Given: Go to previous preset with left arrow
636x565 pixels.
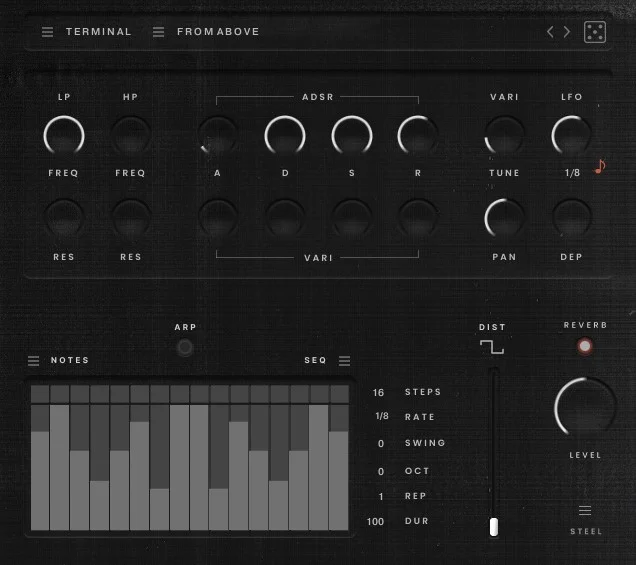Looking at the screenshot, I should click(550, 32).
